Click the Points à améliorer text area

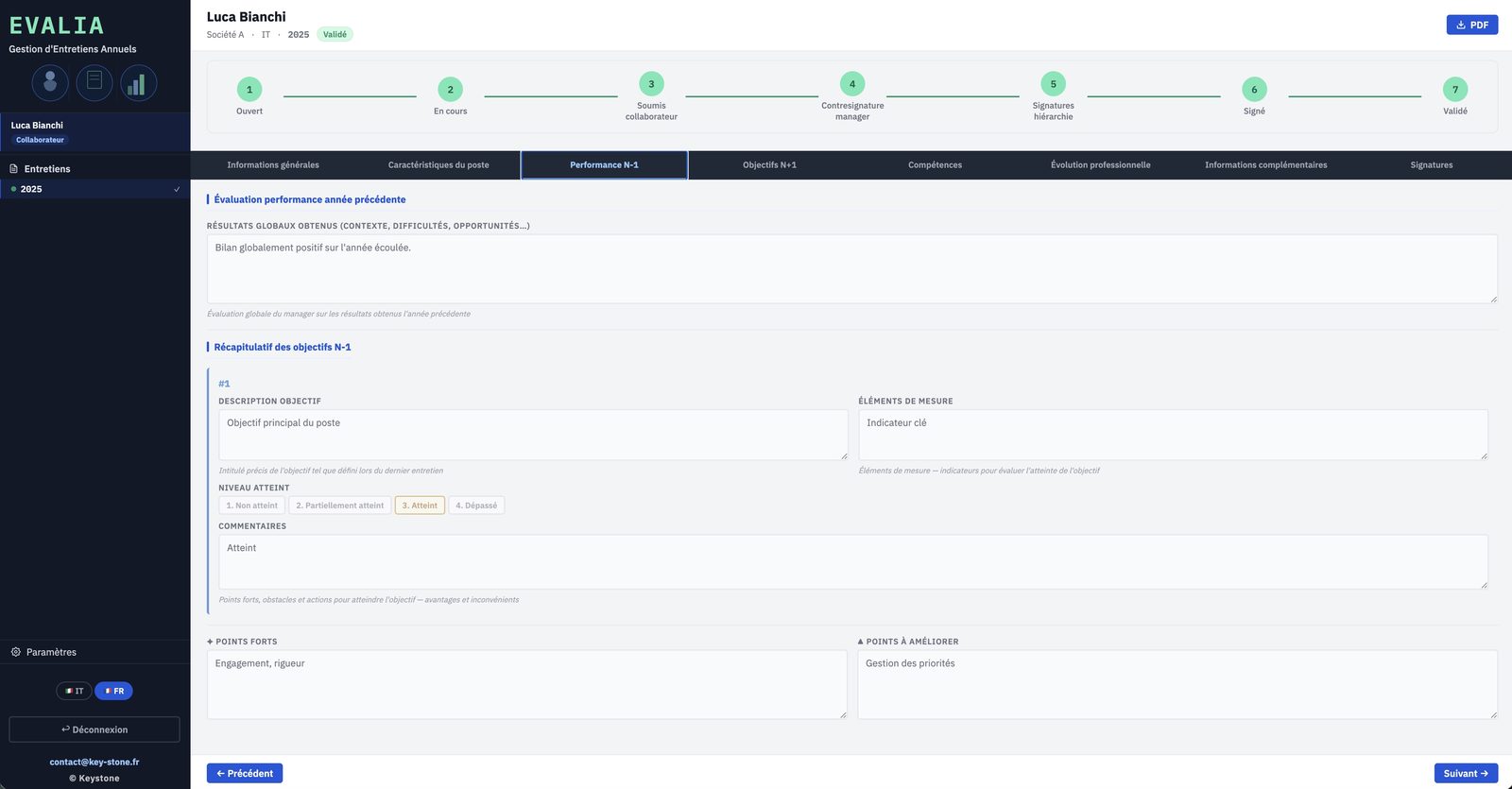1177,685
